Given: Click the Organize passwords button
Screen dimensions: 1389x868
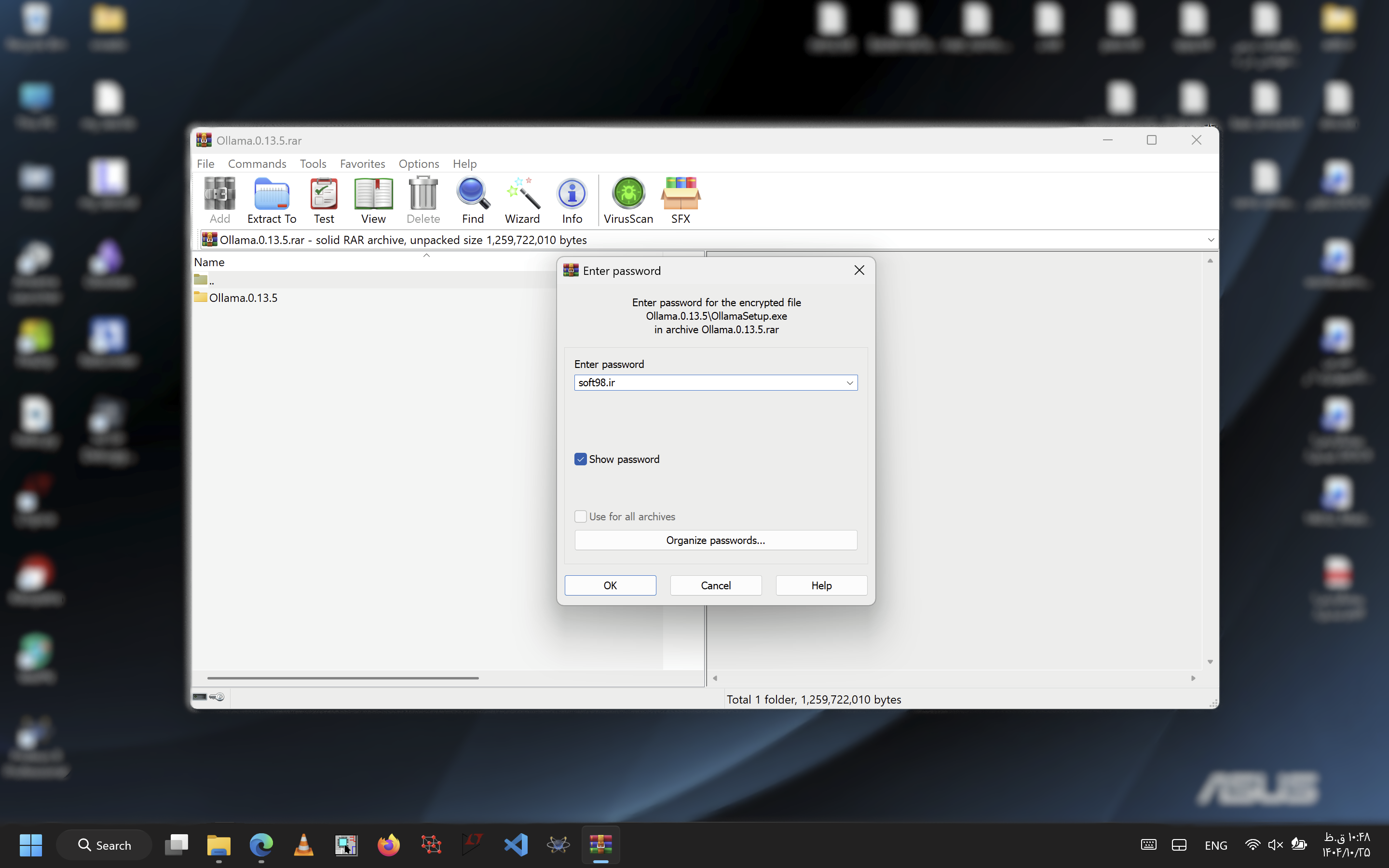Looking at the screenshot, I should point(715,540).
